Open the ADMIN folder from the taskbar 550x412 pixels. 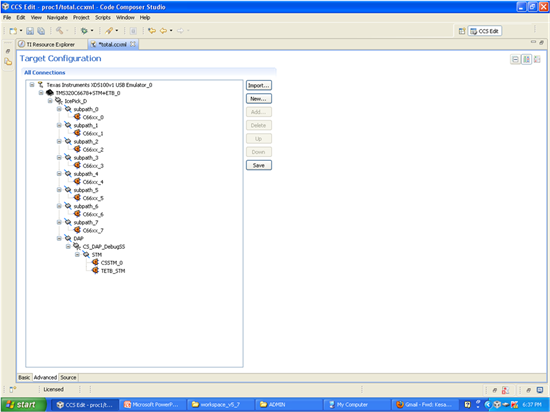pyautogui.click(x=288, y=405)
